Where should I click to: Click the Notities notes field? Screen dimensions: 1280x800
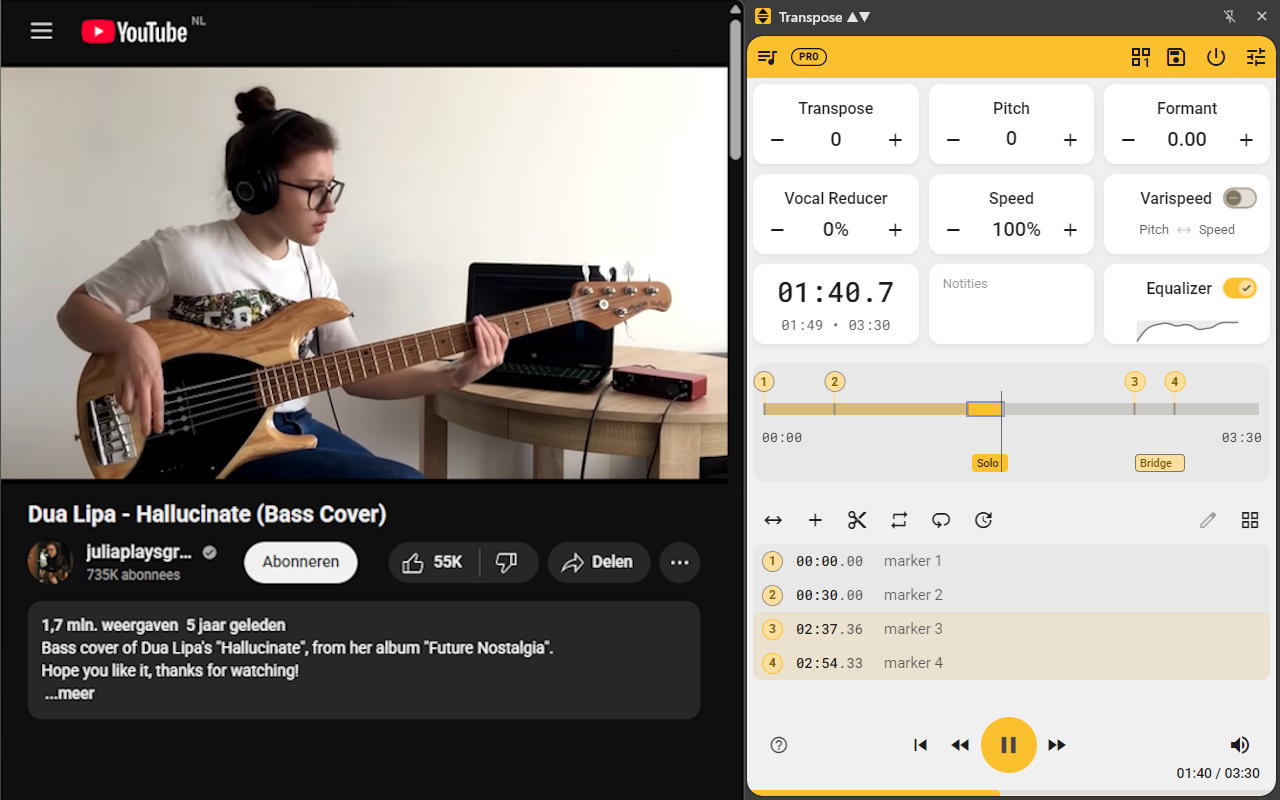(x=1011, y=304)
